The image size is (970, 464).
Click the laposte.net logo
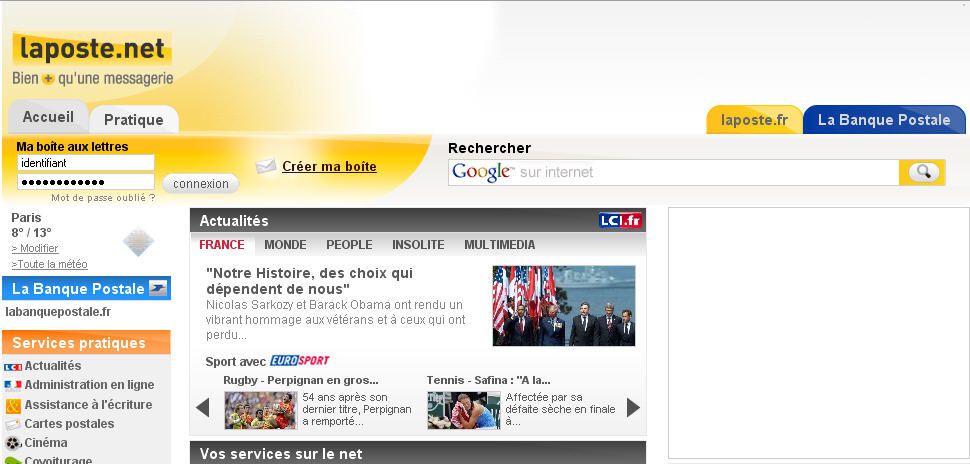(92, 49)
